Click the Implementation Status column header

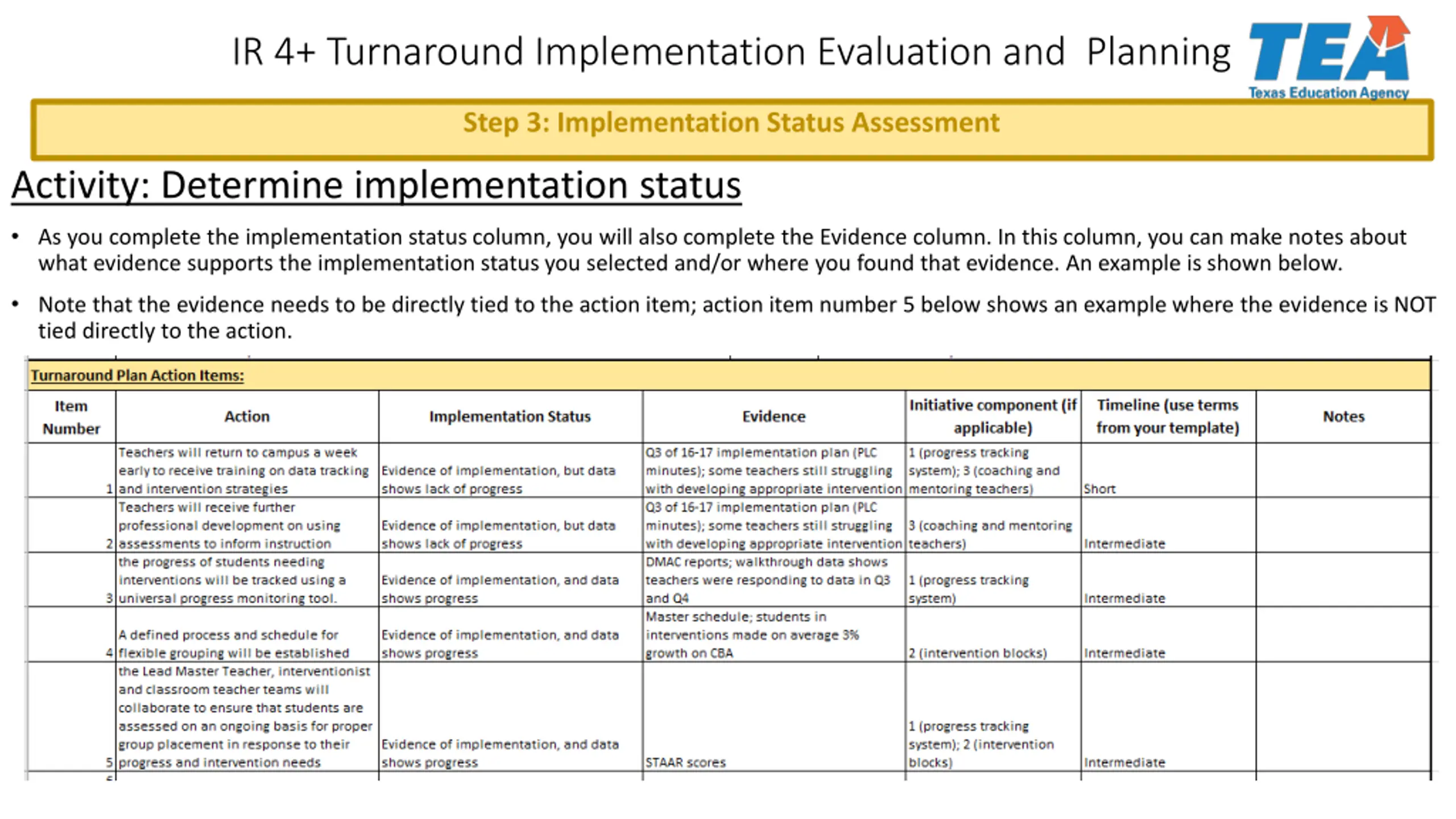coord(510,417)
